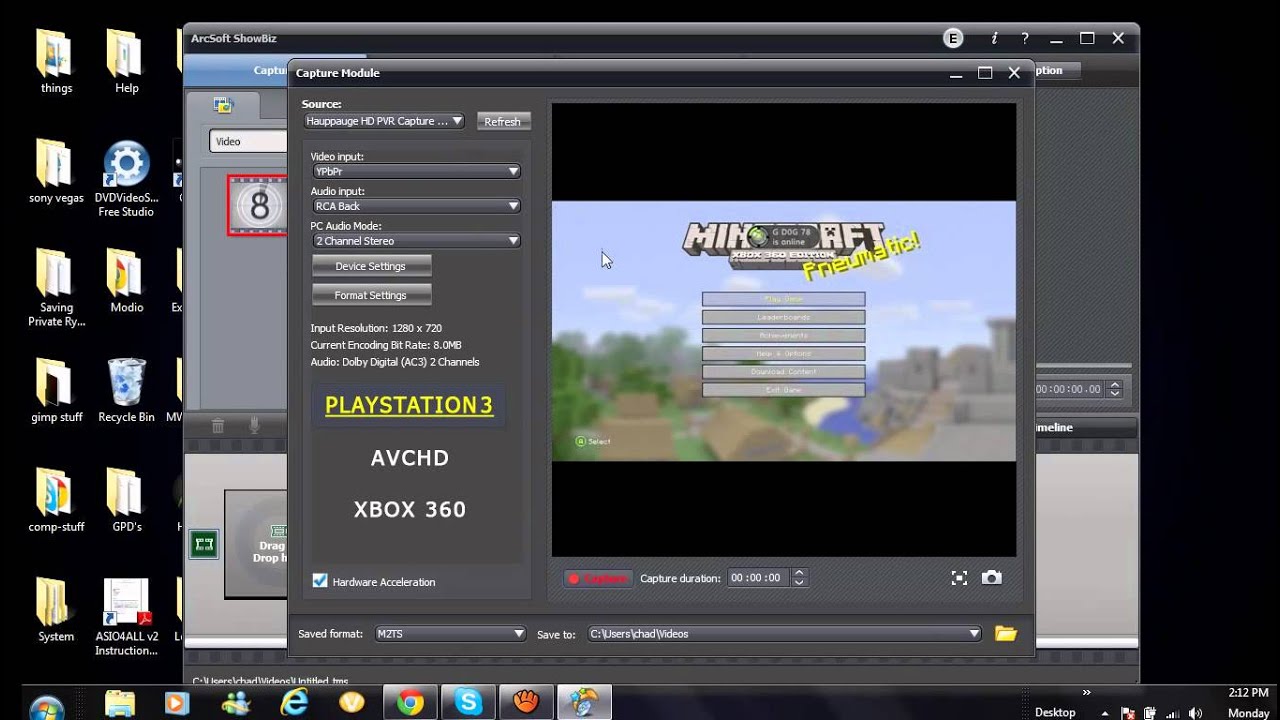Switch to Chrome in taskbar
The width and height of the screenshot is (1280, 720).
[x=410, y=704]
